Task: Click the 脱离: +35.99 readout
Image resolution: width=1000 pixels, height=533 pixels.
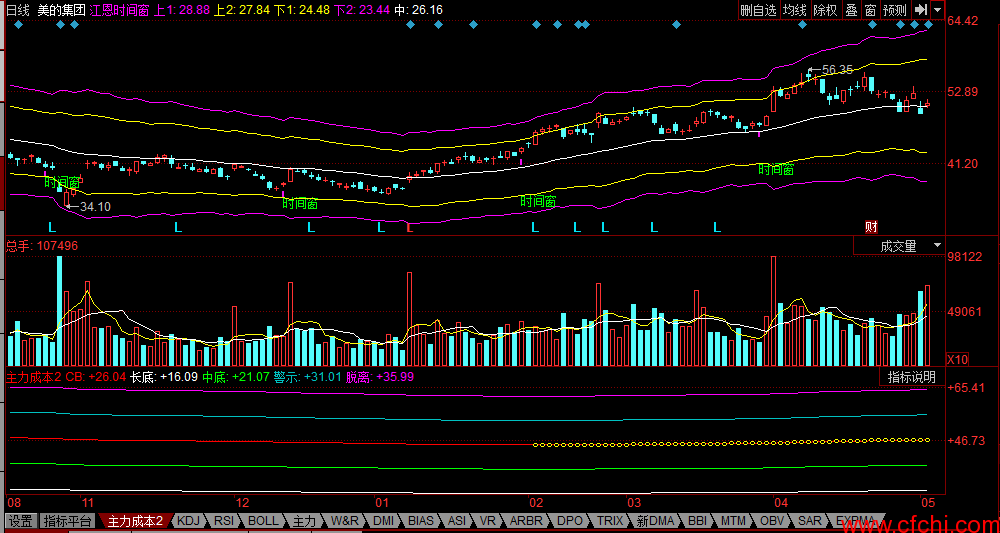Action: click(x=380, y=377)
